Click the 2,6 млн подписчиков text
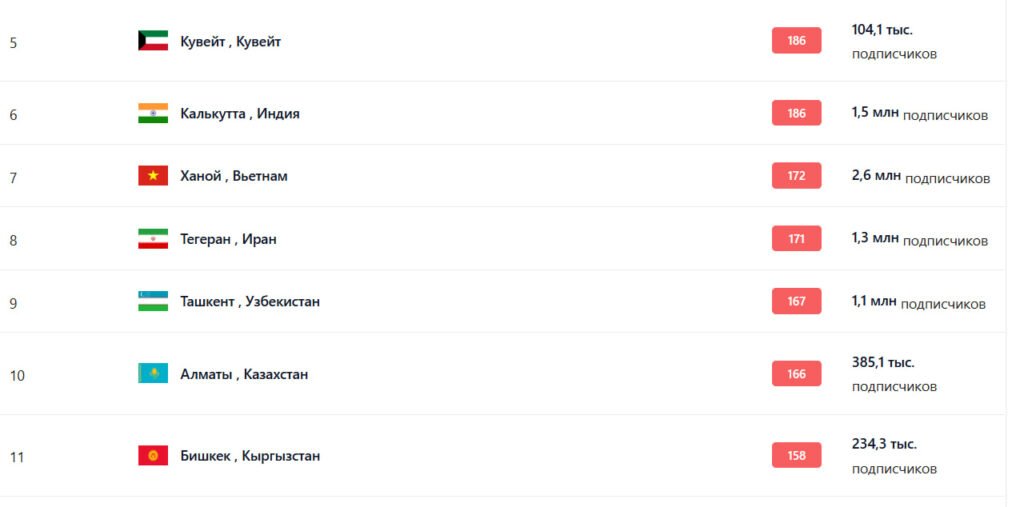 [x=920, y=177]
